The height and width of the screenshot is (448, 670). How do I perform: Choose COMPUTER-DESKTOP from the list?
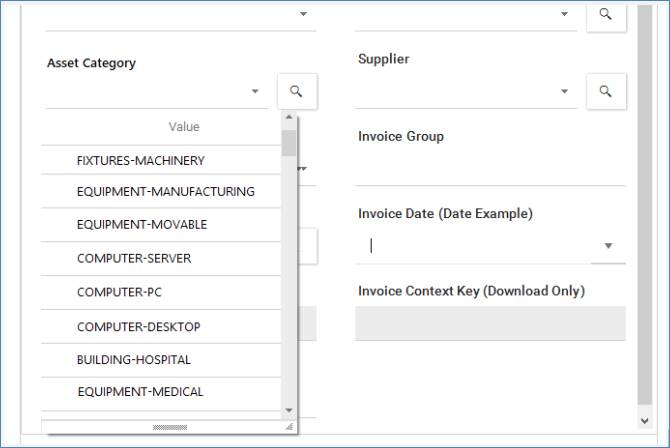pos(138,327)
